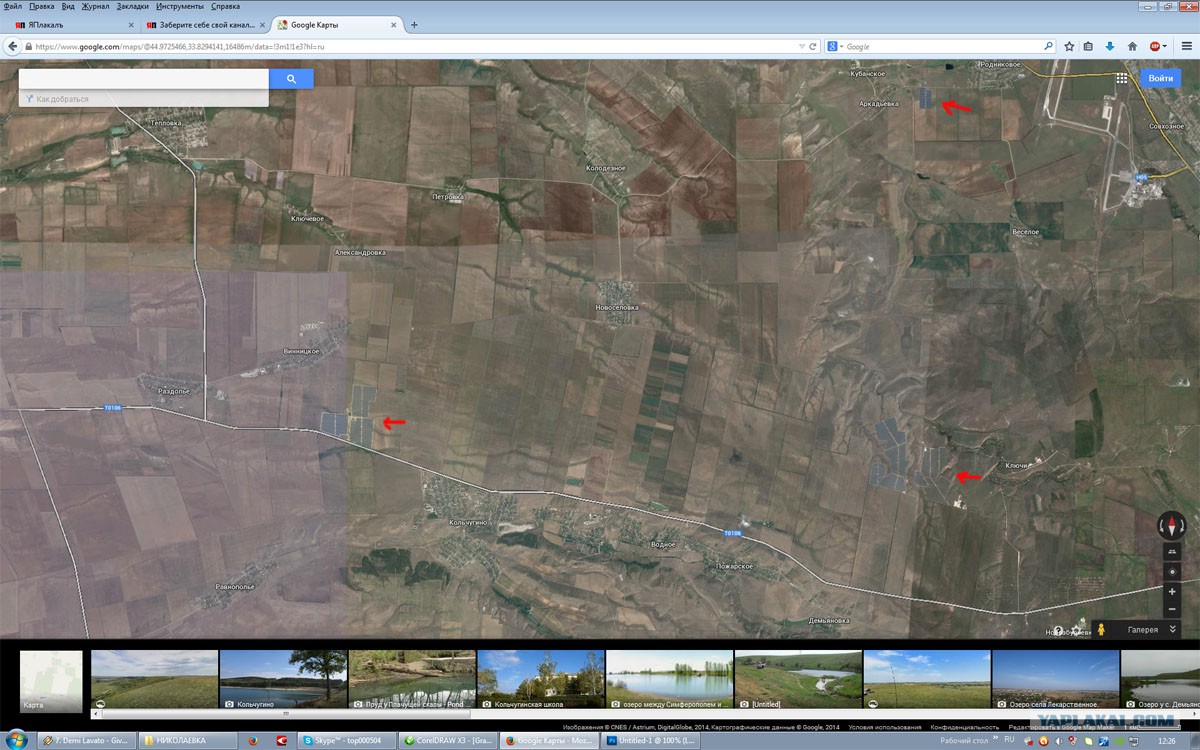Screen dimensions: 1200x750
Task: Go back with browser back arrow
Action: tap(13, 46)
